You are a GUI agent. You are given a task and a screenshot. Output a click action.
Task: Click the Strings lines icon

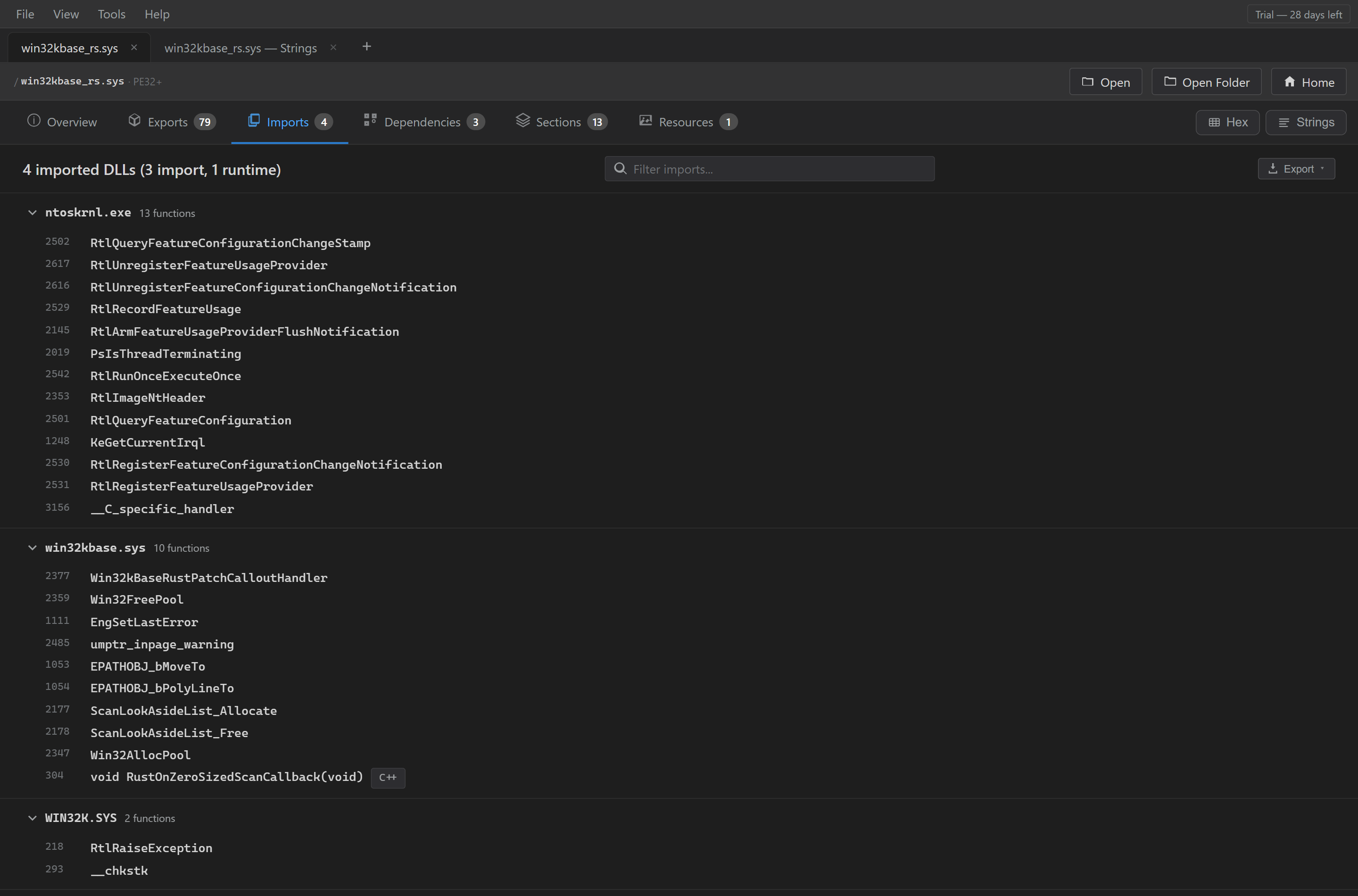[x=1283, y=122]
